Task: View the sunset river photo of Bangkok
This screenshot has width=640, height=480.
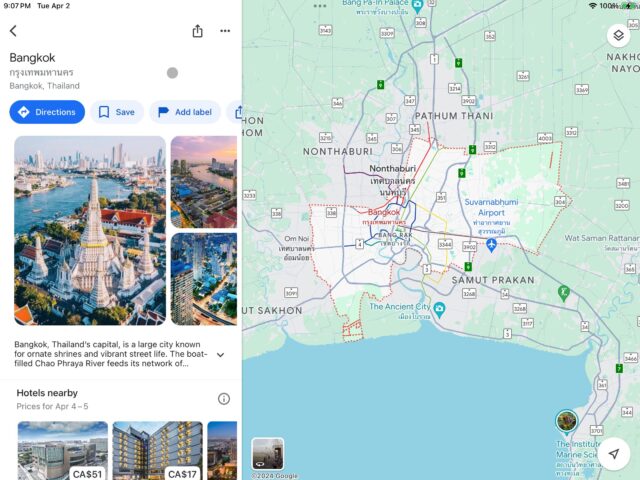Action: (x=204, y=181)
